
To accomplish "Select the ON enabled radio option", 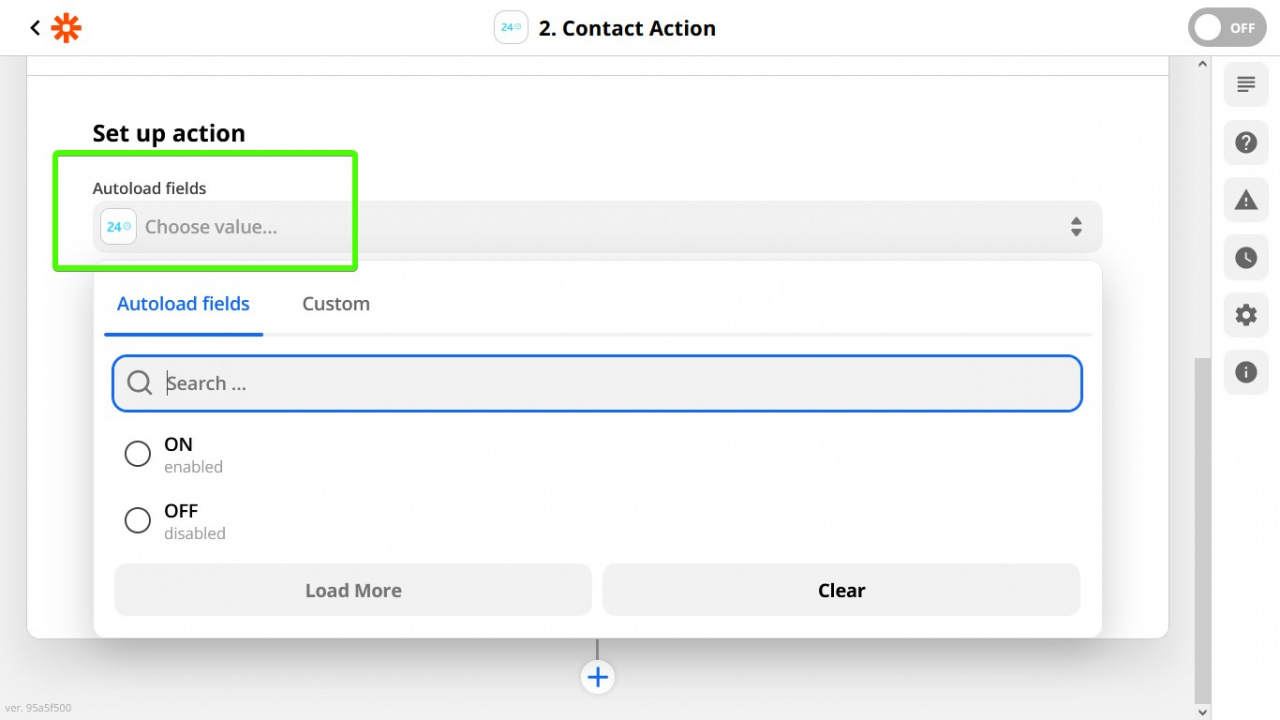I will click(137, 454).
